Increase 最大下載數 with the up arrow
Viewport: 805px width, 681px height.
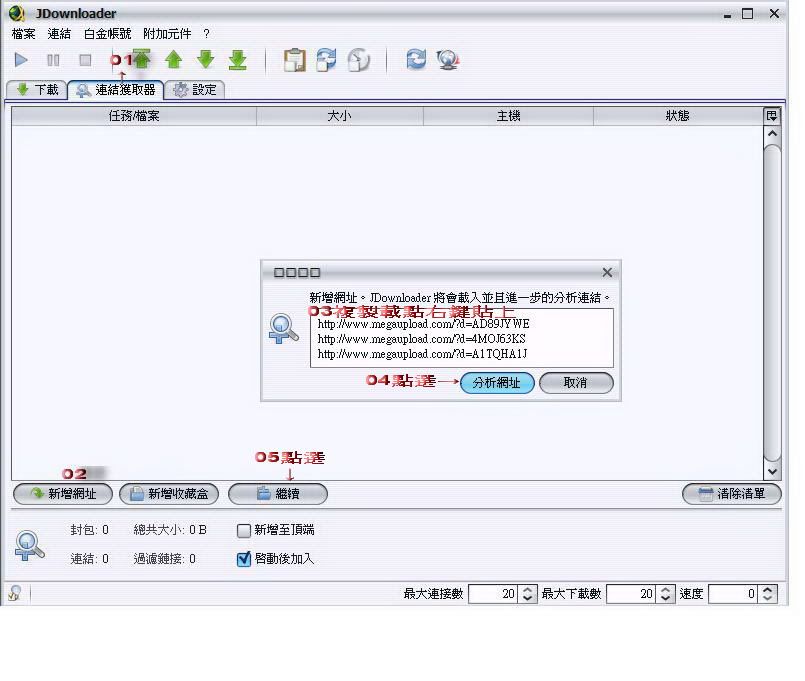[x=665, y=590]
